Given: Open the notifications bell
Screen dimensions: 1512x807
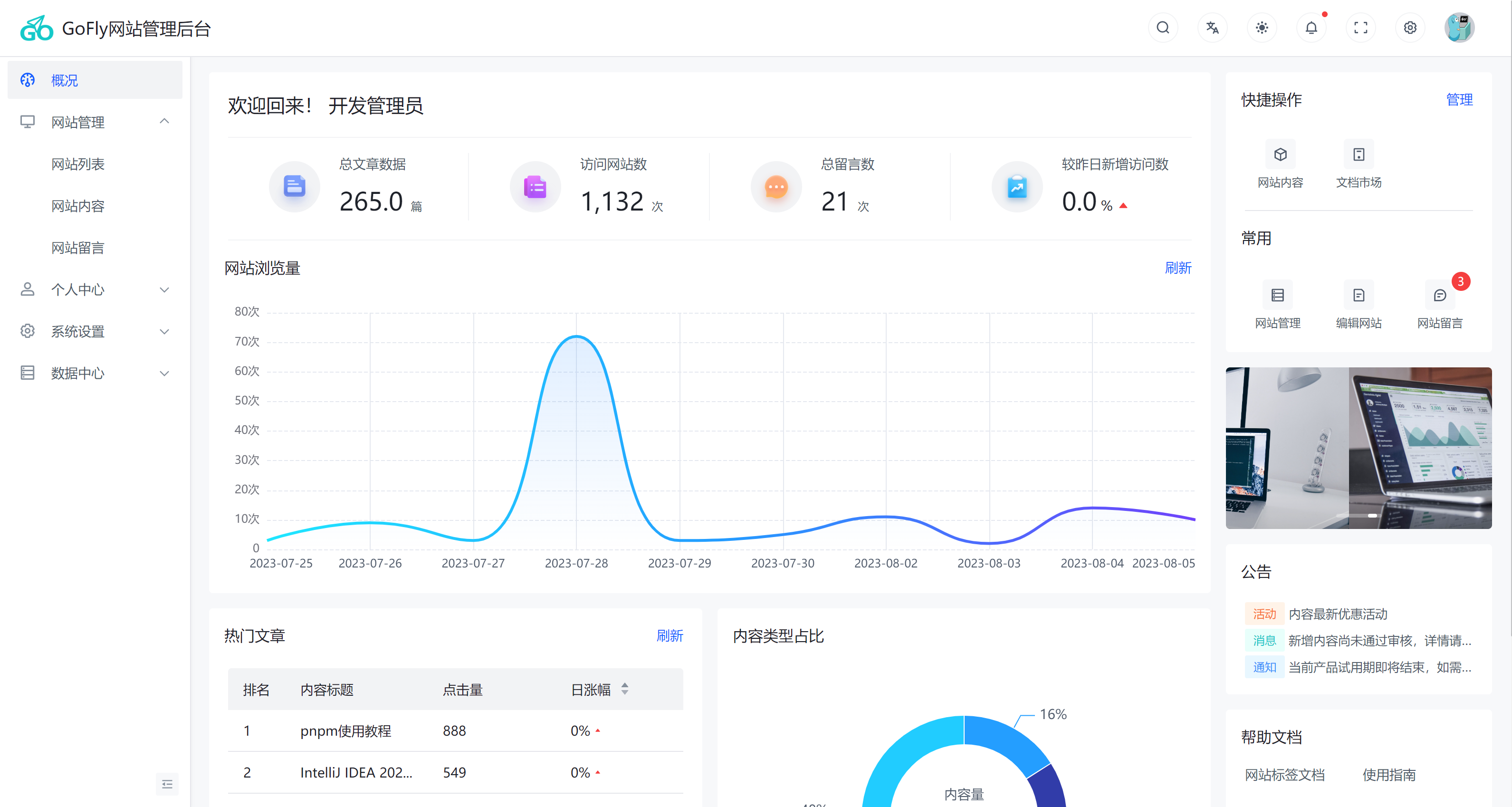Looking at the screenshot, I should [x=1311, y=28].
